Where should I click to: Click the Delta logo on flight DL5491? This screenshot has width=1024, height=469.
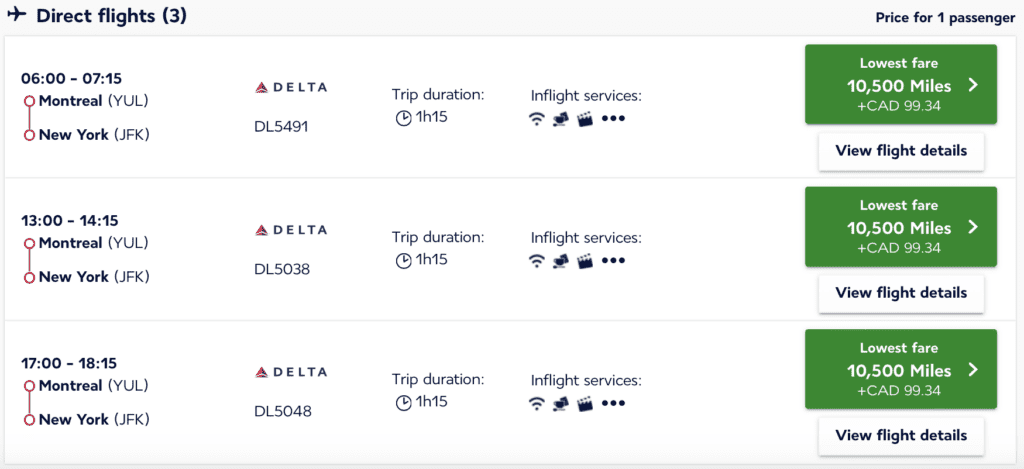[x=291, y=88]
